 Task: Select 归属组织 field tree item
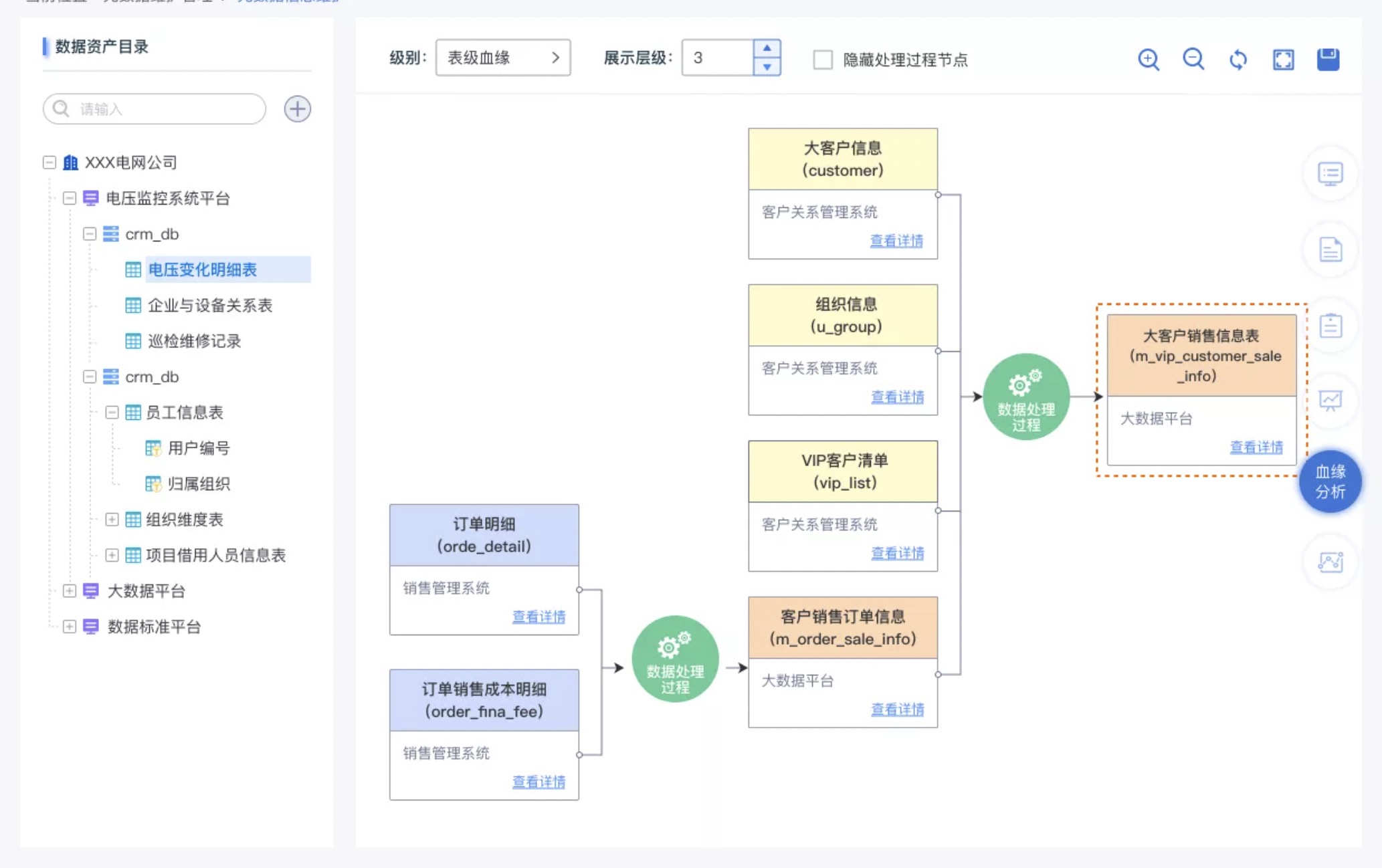199,483
